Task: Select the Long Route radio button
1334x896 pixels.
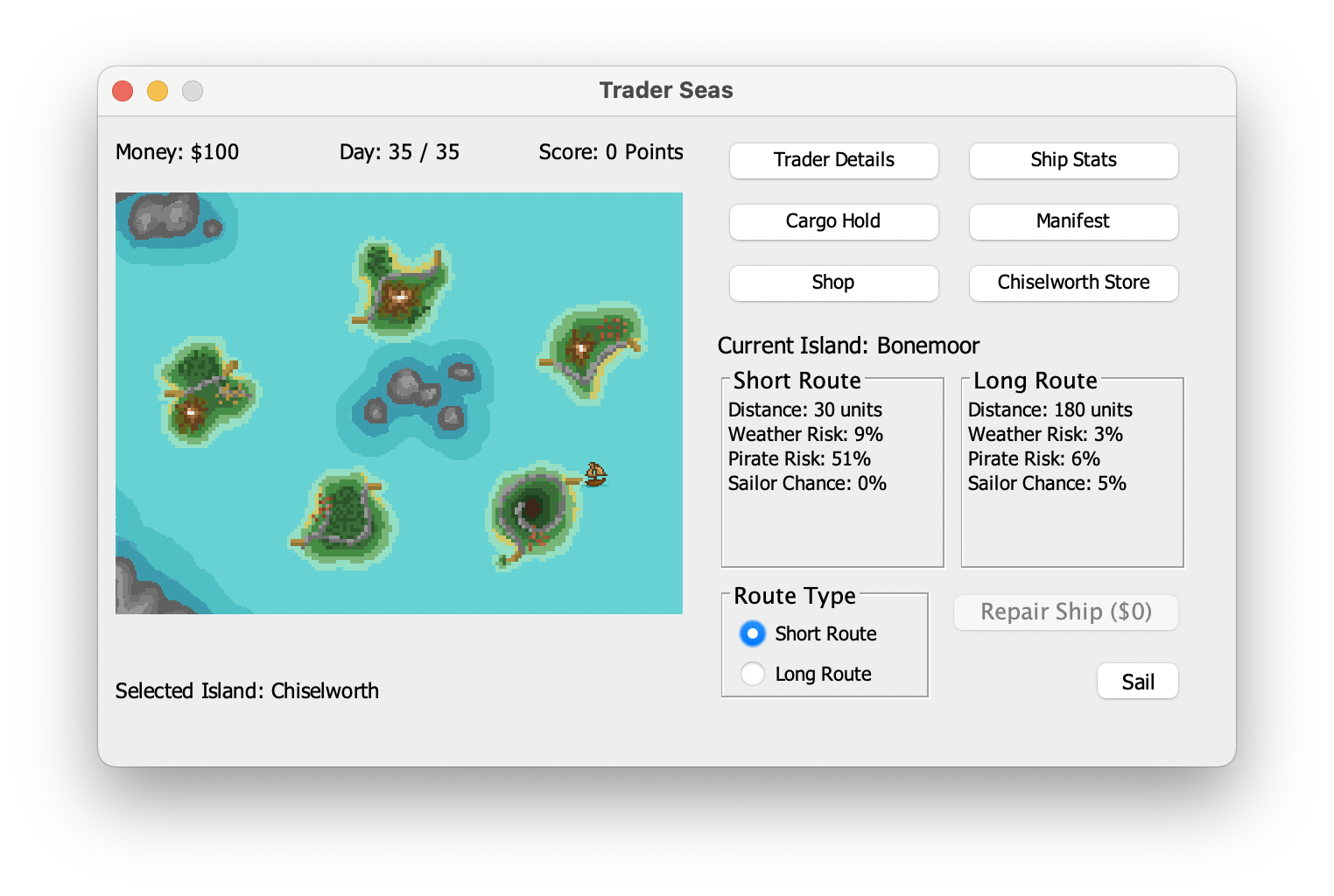Action: tap(752, 674)
